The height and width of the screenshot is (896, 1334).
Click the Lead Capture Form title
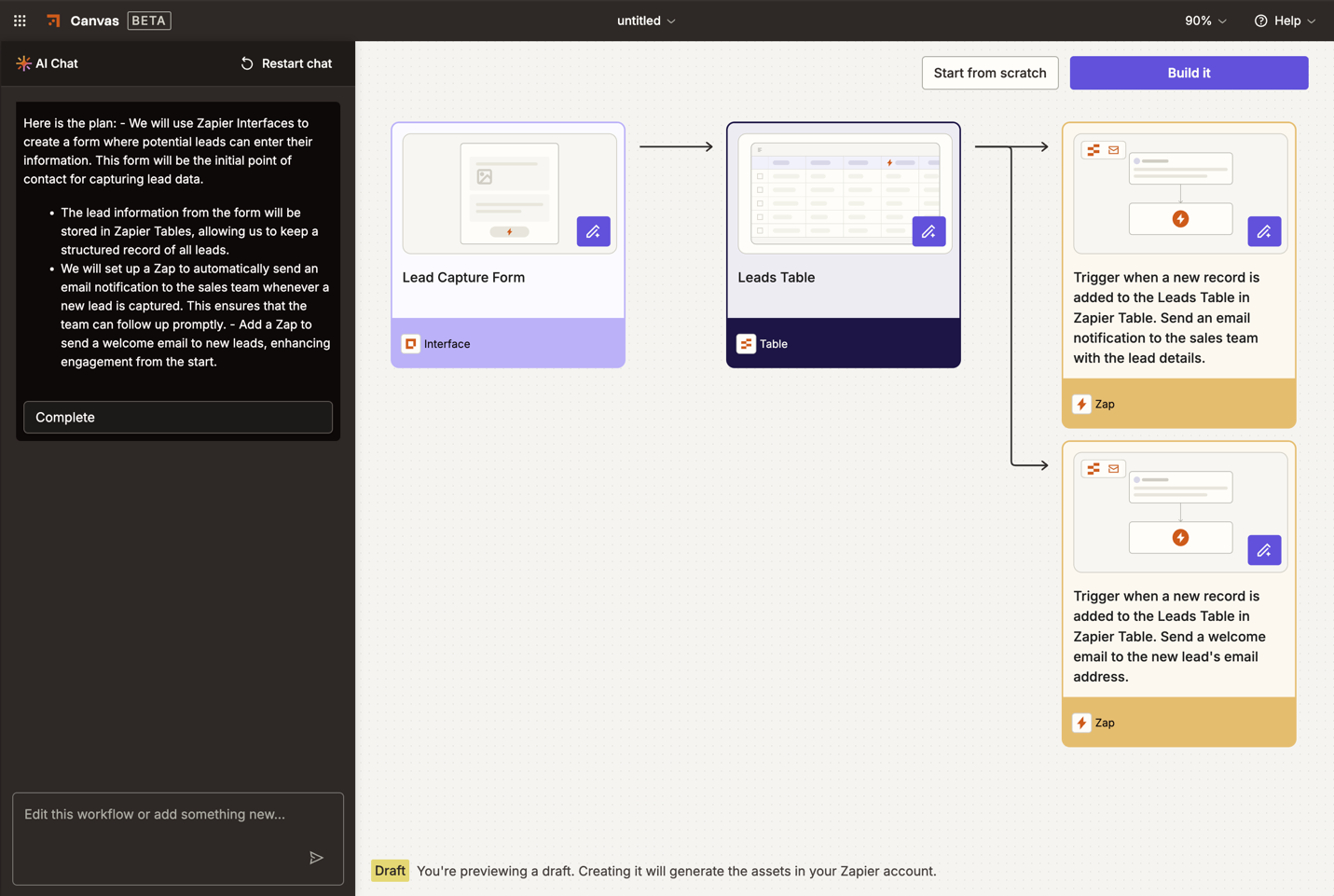[x=463, y=277]
